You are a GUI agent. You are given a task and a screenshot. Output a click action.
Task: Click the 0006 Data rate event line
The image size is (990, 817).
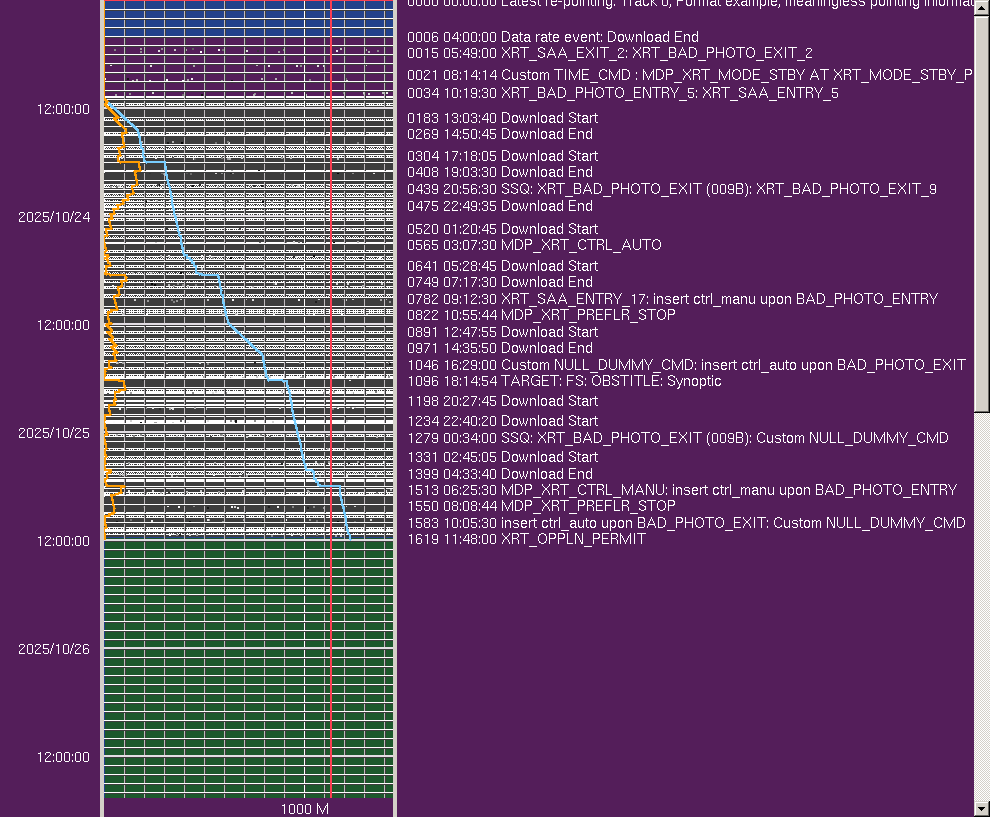(x=553, y=37)
